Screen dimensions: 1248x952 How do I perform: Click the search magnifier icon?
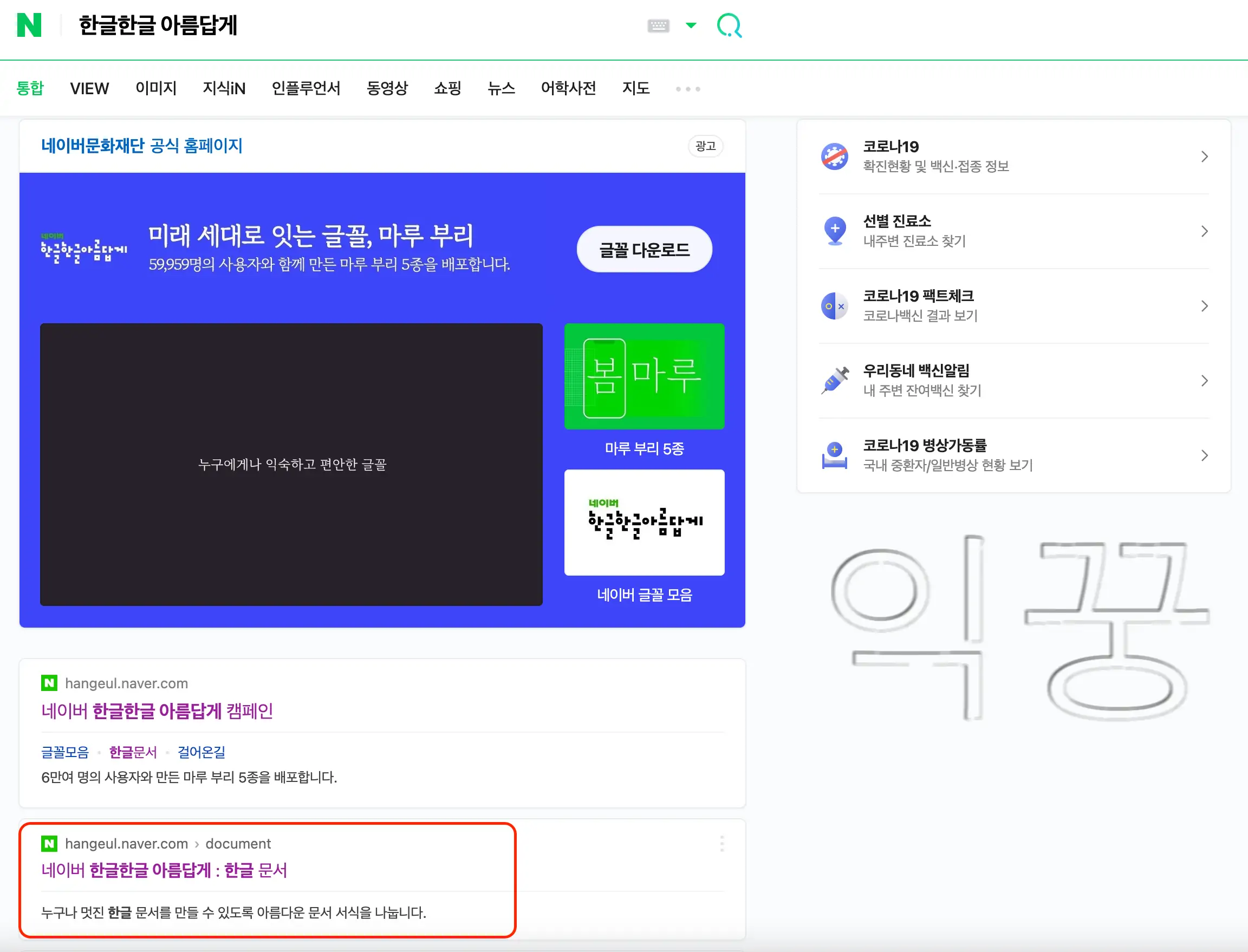pos(730,25)
